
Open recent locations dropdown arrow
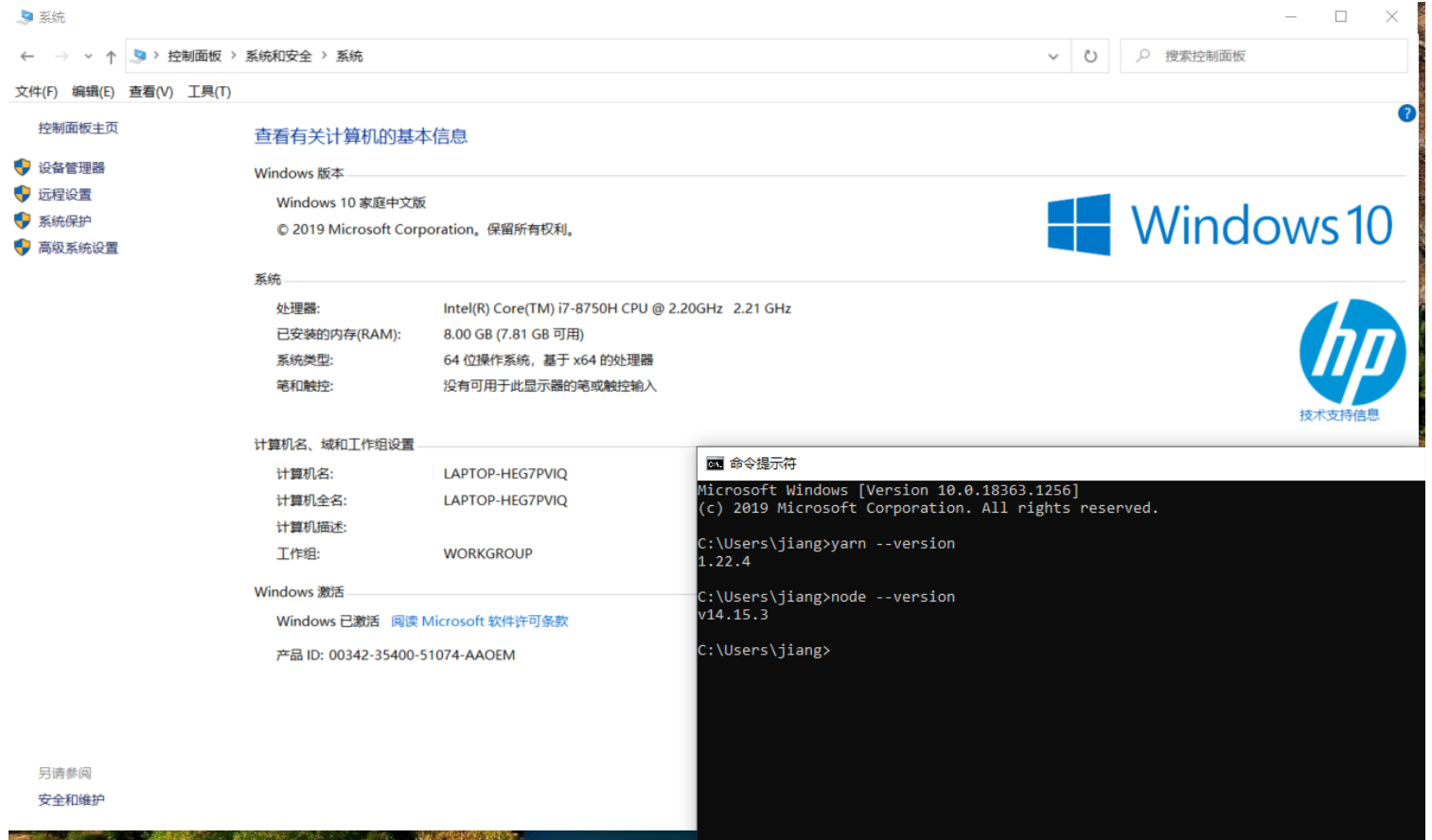(88, 57)
